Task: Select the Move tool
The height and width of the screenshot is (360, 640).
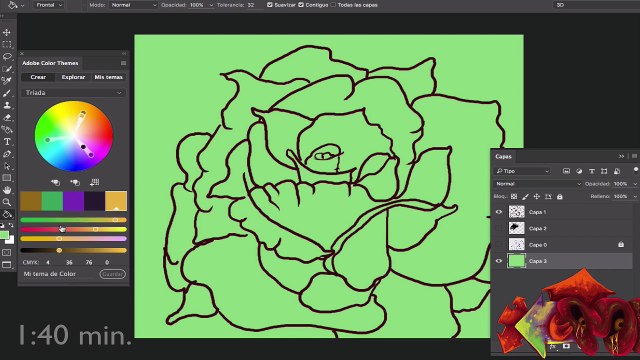Action: [7, 32]
